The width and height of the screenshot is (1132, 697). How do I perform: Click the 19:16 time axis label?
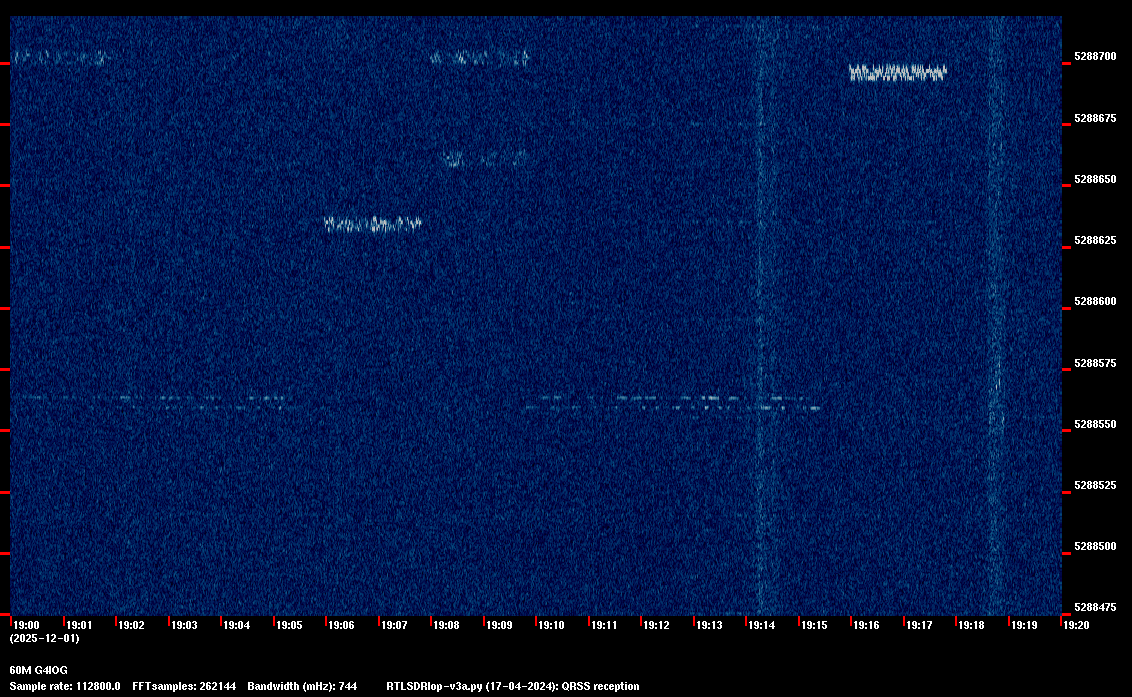pyautogui.click(x=866, y=625)
